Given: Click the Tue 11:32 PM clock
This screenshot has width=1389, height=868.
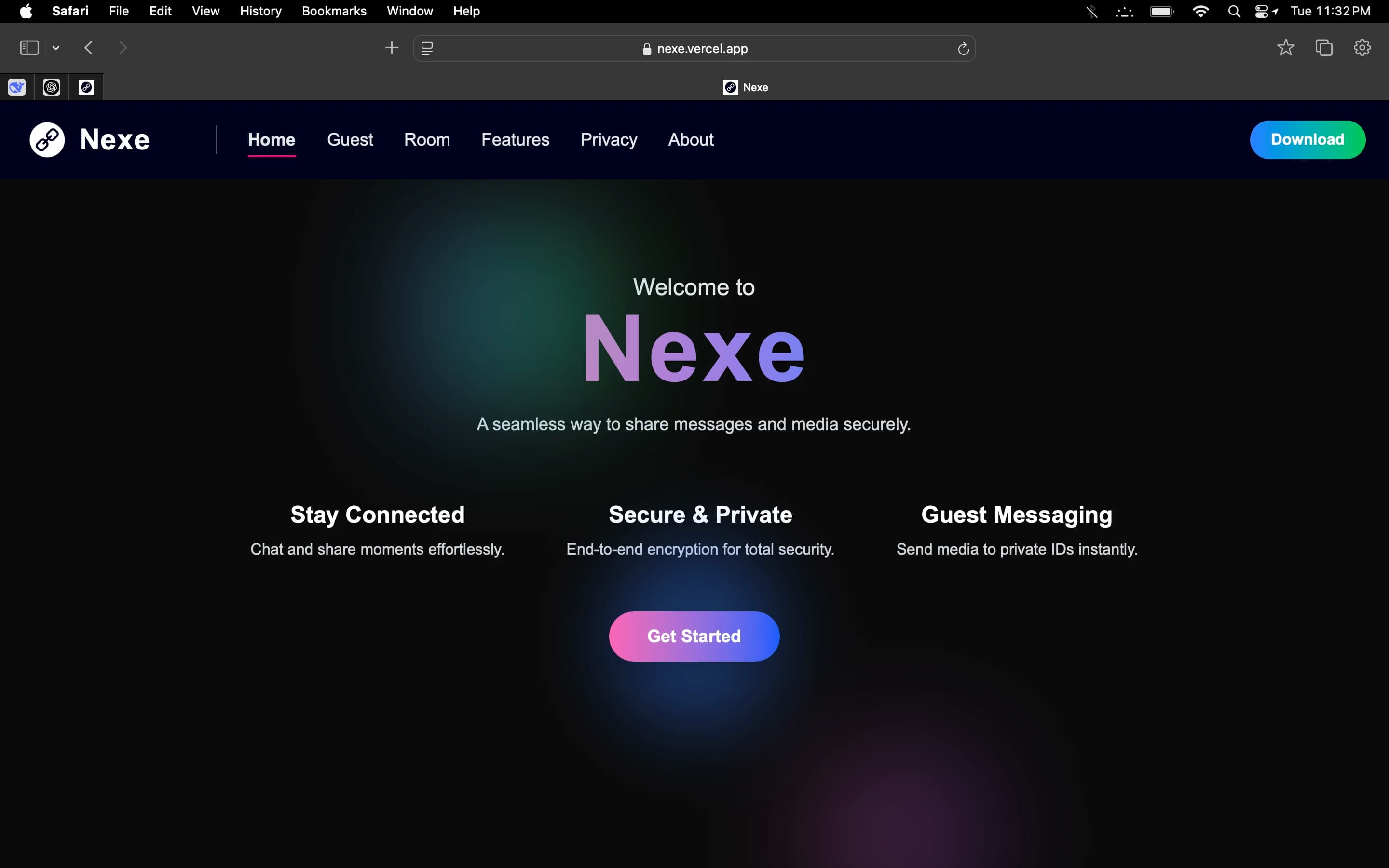Looking at the screenshot, I should tap(1331, 11).
